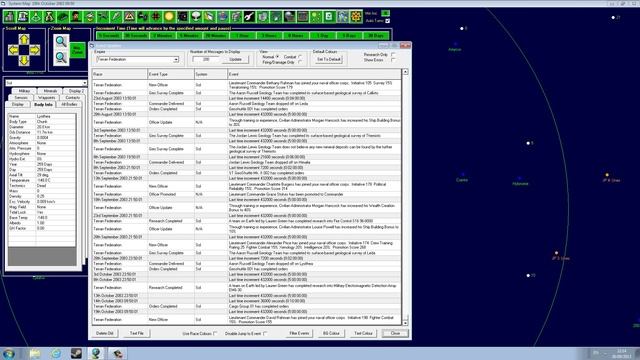Toggle Use Race Colours checkbox
This screenshot has height=360, width=640.
(215, 333)
